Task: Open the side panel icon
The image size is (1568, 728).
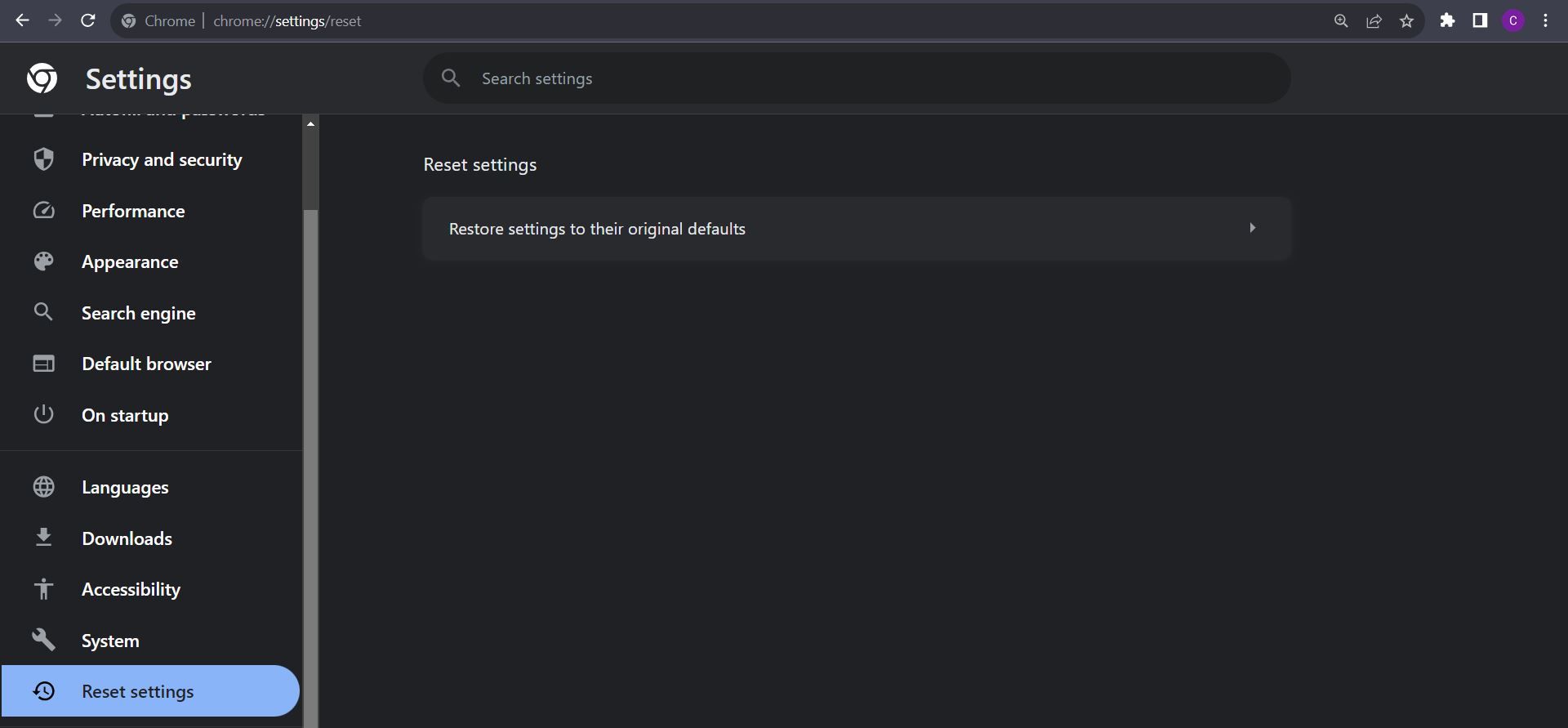Action: [1480, 20]
